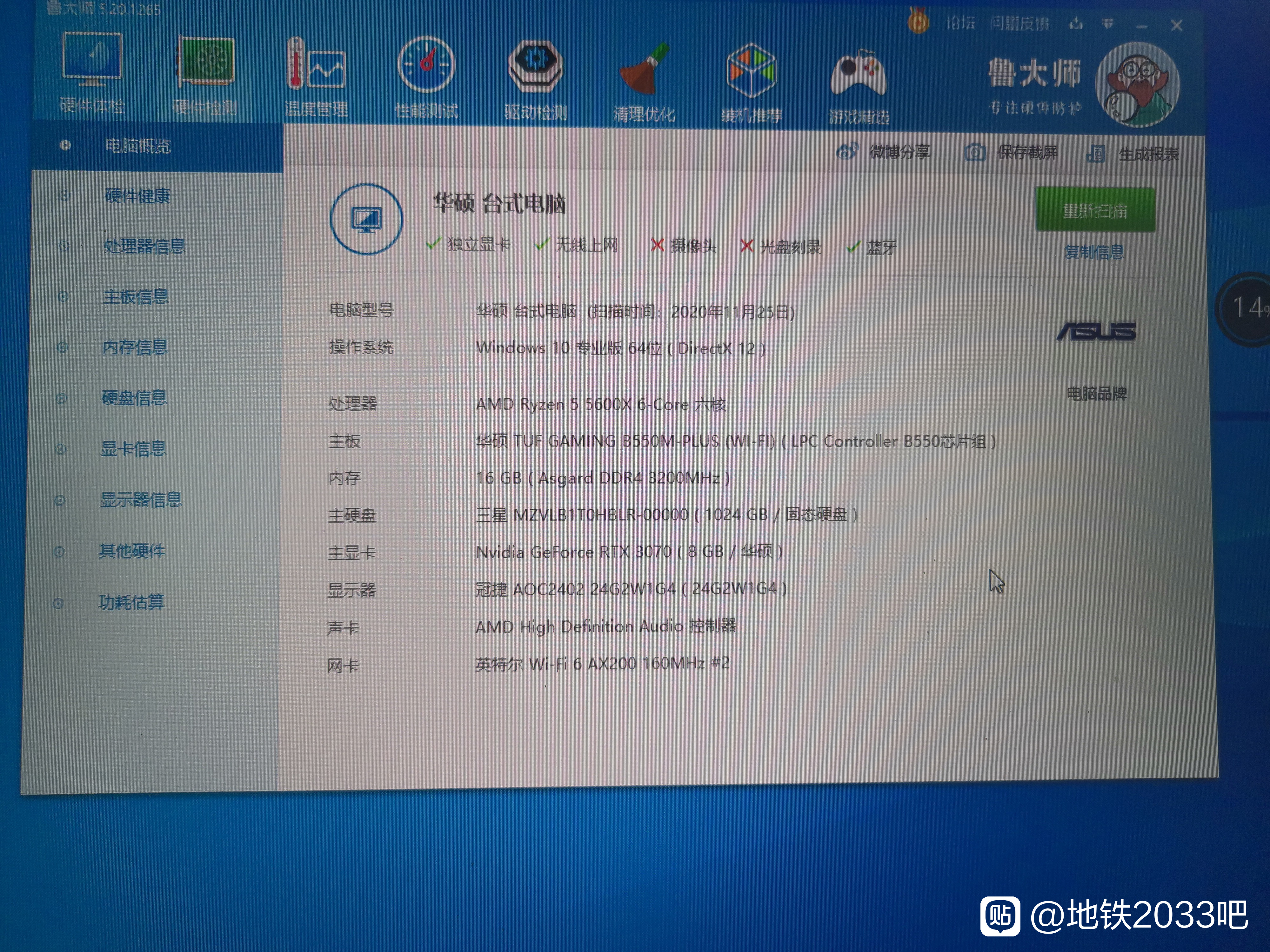Screen dimensions: 1270x952
Task: Click 电脑品牌 label under logo
Action: [1097, 394]
